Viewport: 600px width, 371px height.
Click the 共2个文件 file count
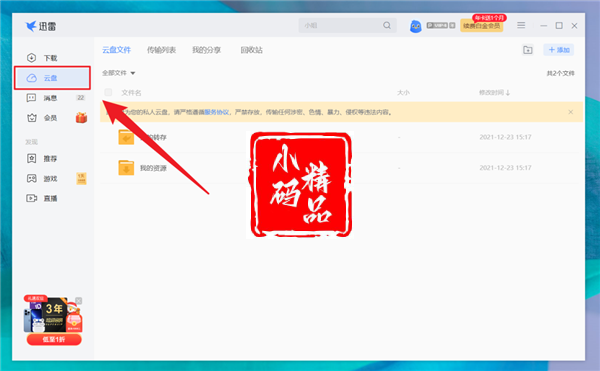click(560, 73)
